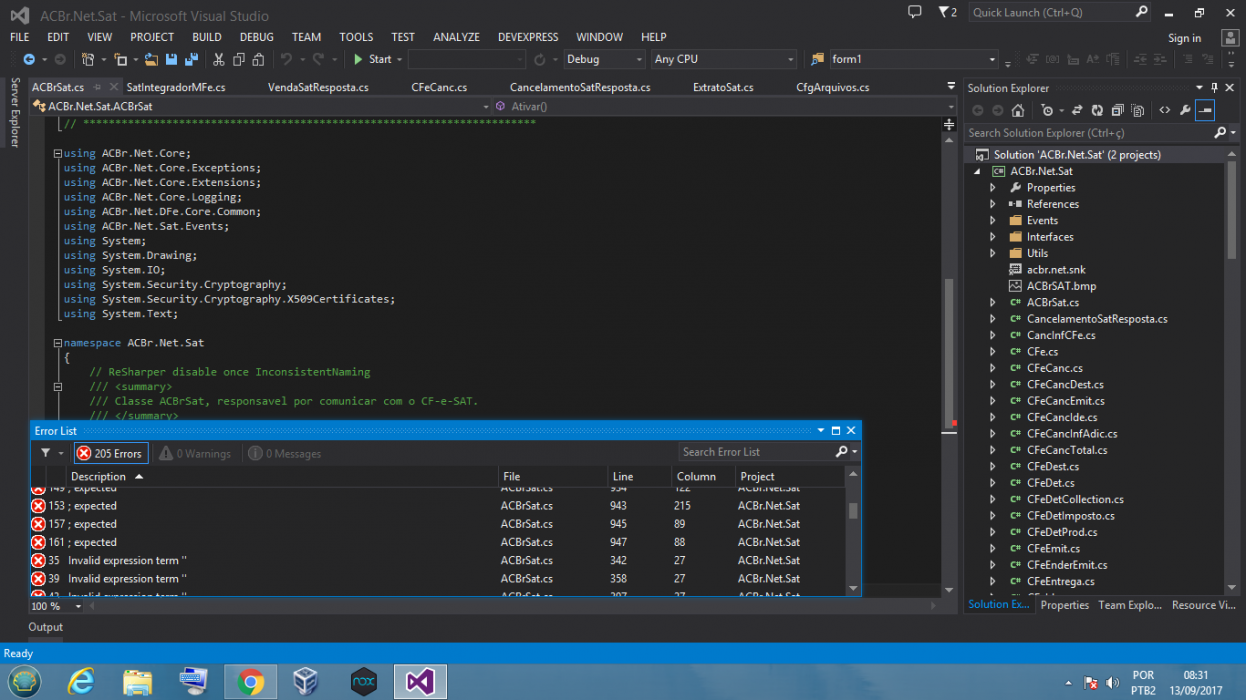Open Internet Explorer from the taskbar

(81, 682)
